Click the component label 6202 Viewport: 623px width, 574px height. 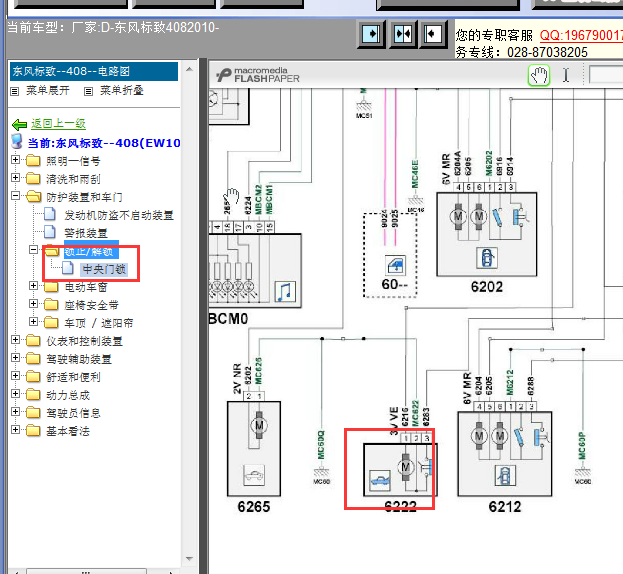point(487,286)
